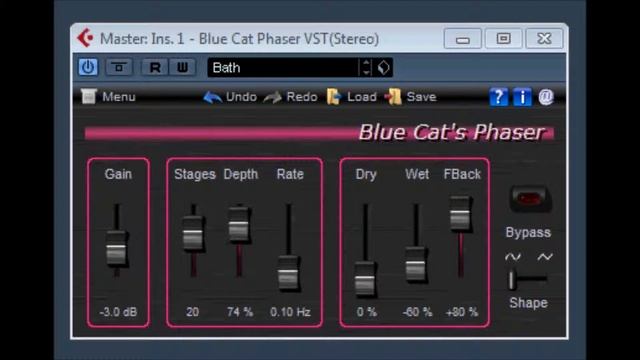Click the Shape switch lever
The width and height of the screenshot is (640, 360).
pyautogui.click(x=512, y=280)
